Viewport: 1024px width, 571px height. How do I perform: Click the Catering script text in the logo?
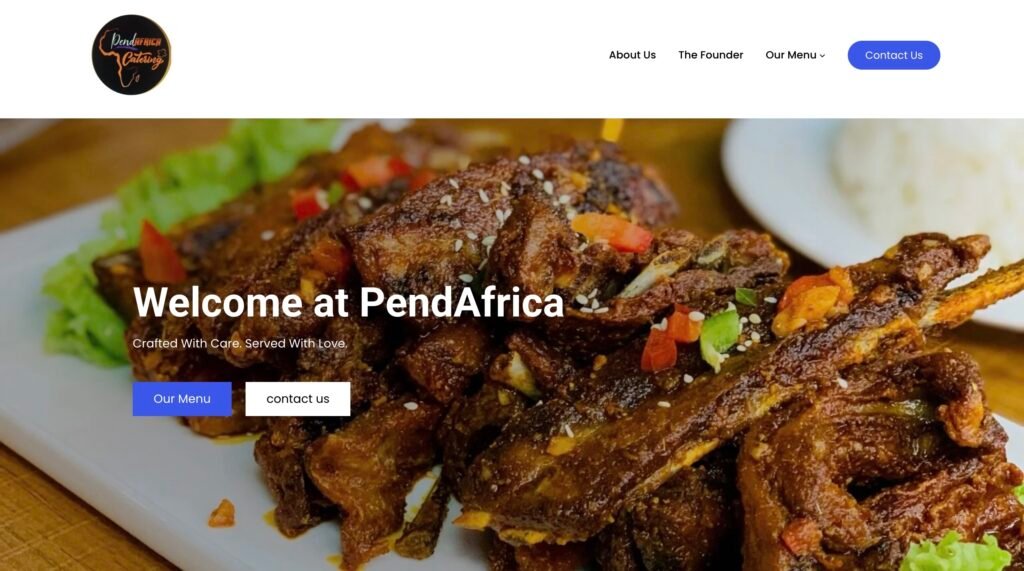pos(142,60)
